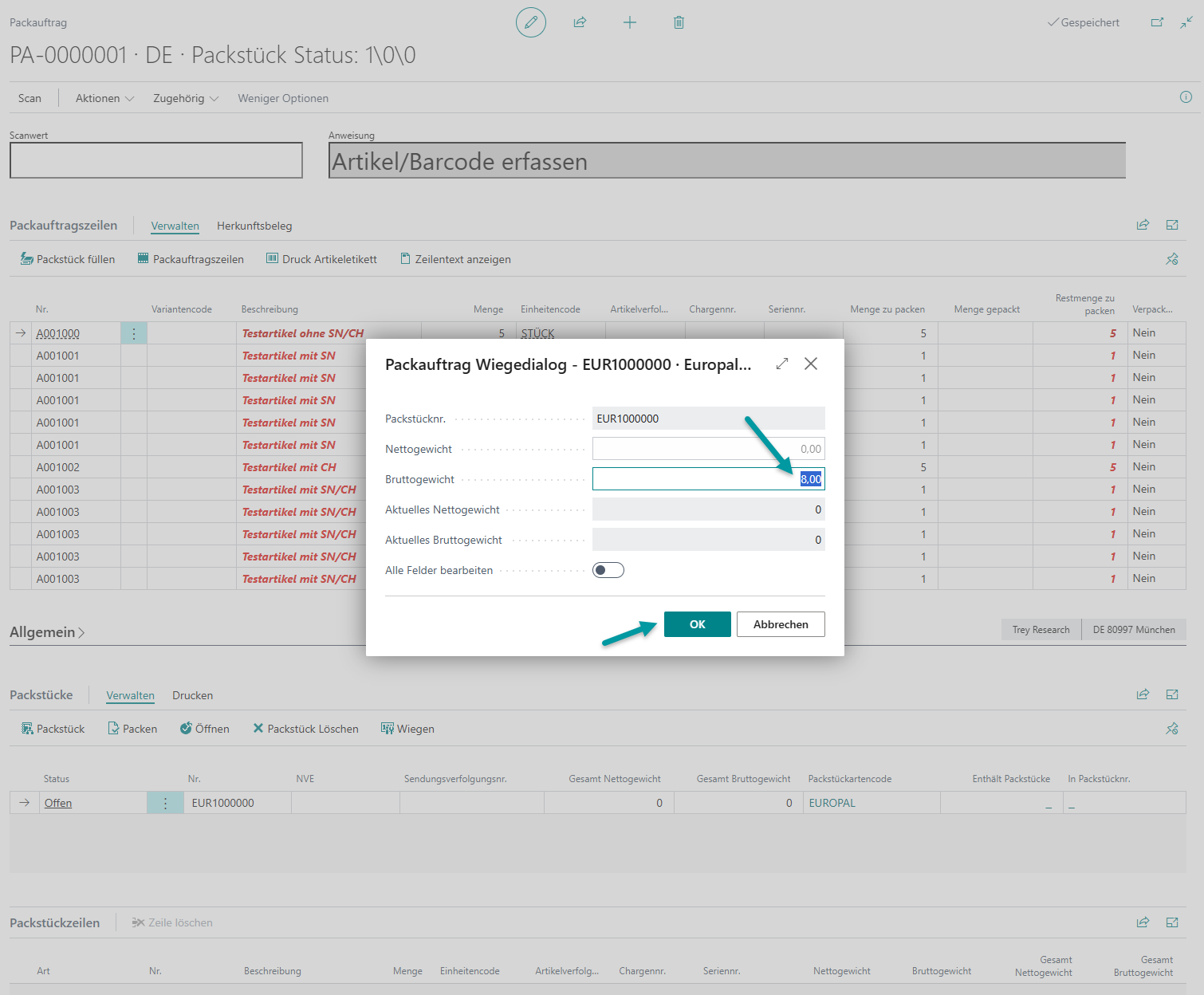Viewport: 1204px width, 995px height.
Task: Switch to the Herkunftsbeleg tab
Action: [x=254, y=226]
